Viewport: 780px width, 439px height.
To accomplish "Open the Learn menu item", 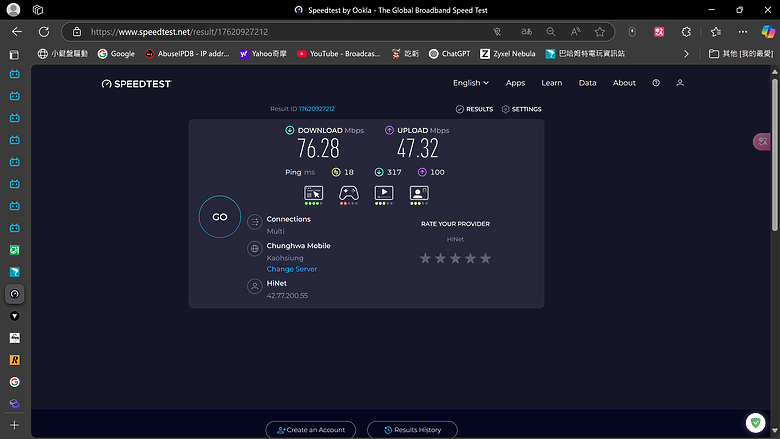I will (552, 83).
